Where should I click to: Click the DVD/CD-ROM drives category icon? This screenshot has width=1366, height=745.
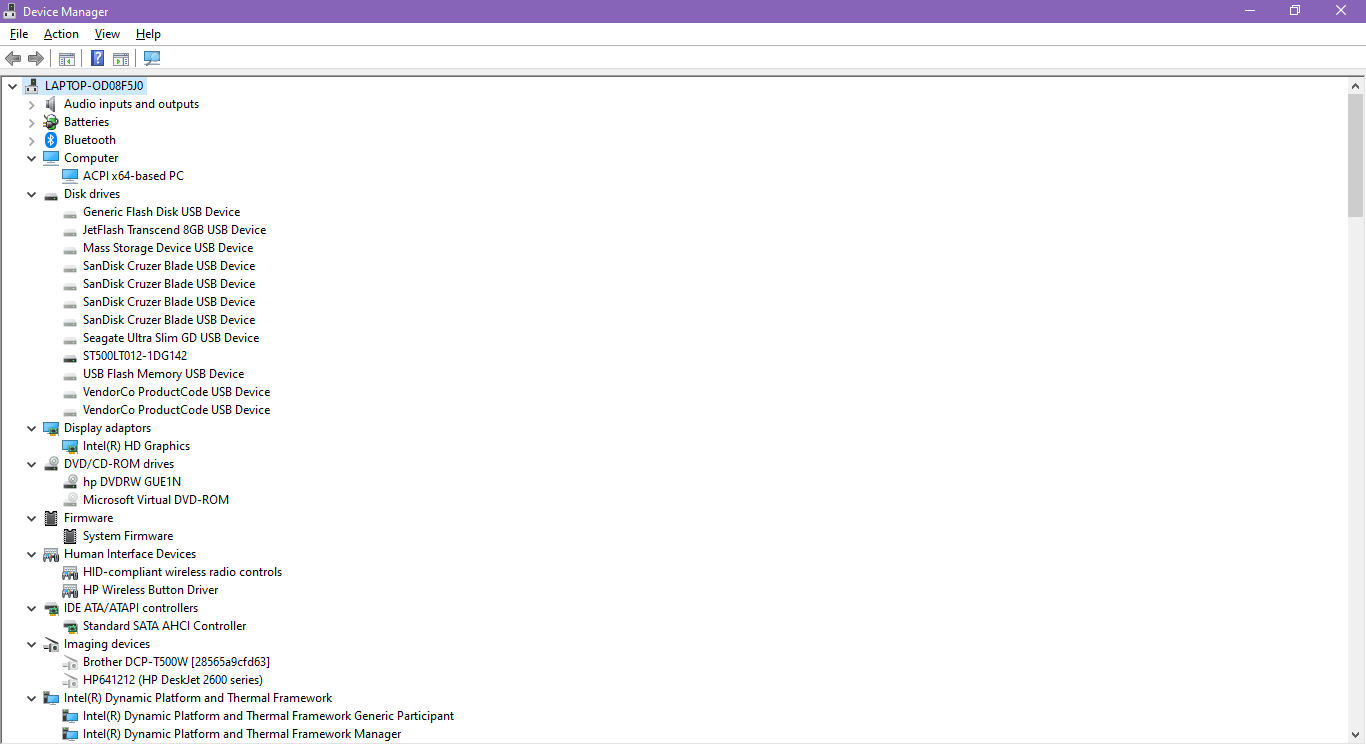(x=51, y=464)
